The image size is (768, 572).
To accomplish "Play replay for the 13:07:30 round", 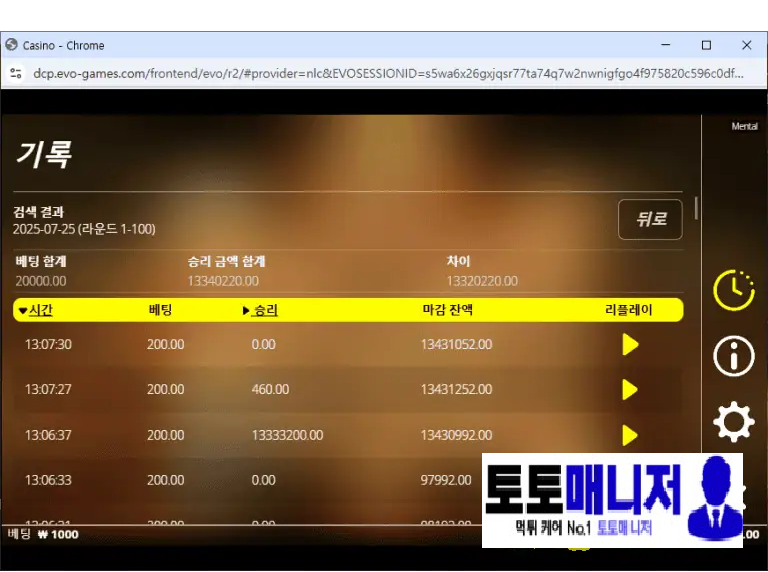I will 630,345.
